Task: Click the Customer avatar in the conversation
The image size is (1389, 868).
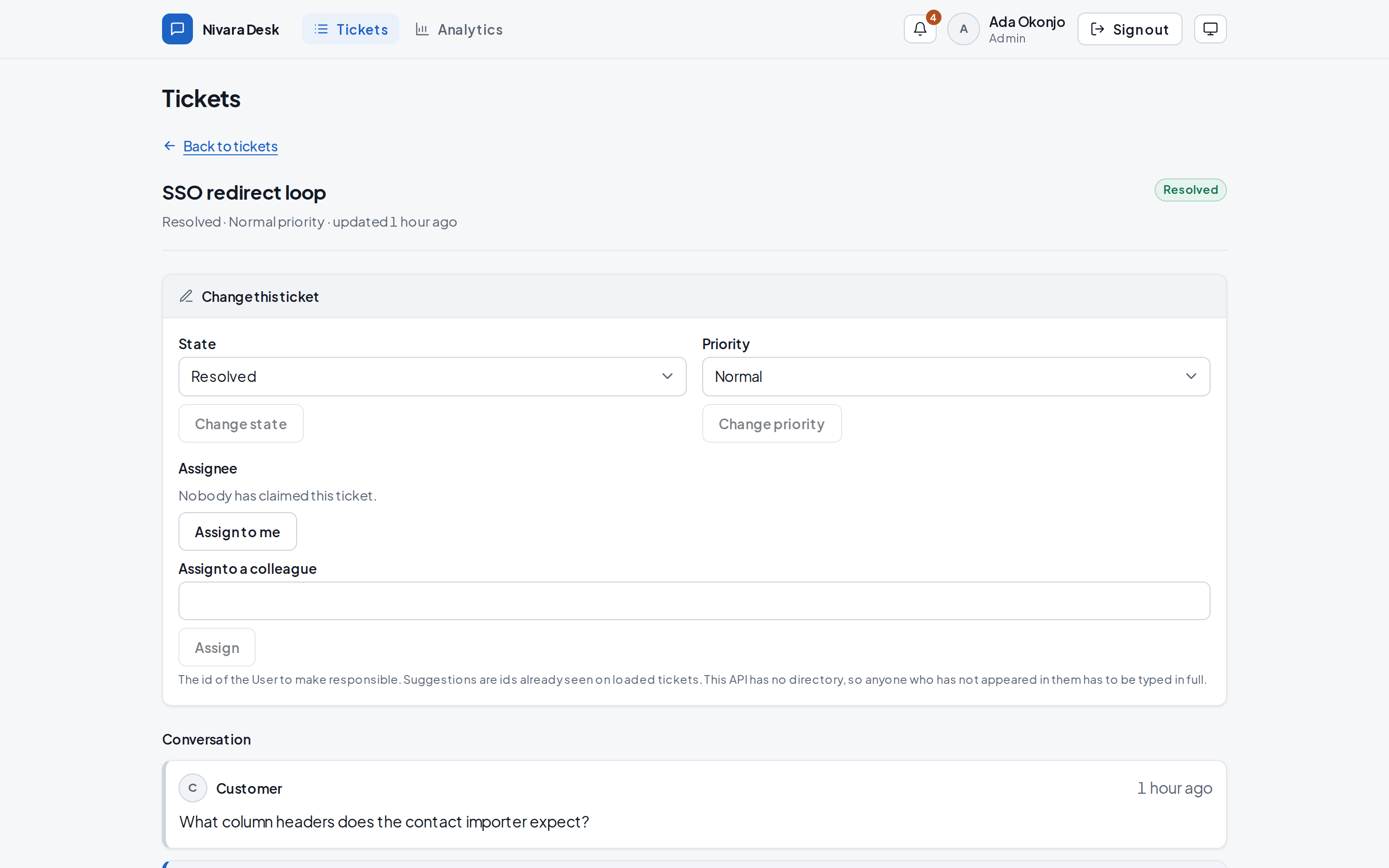Action: click(193, 787)
